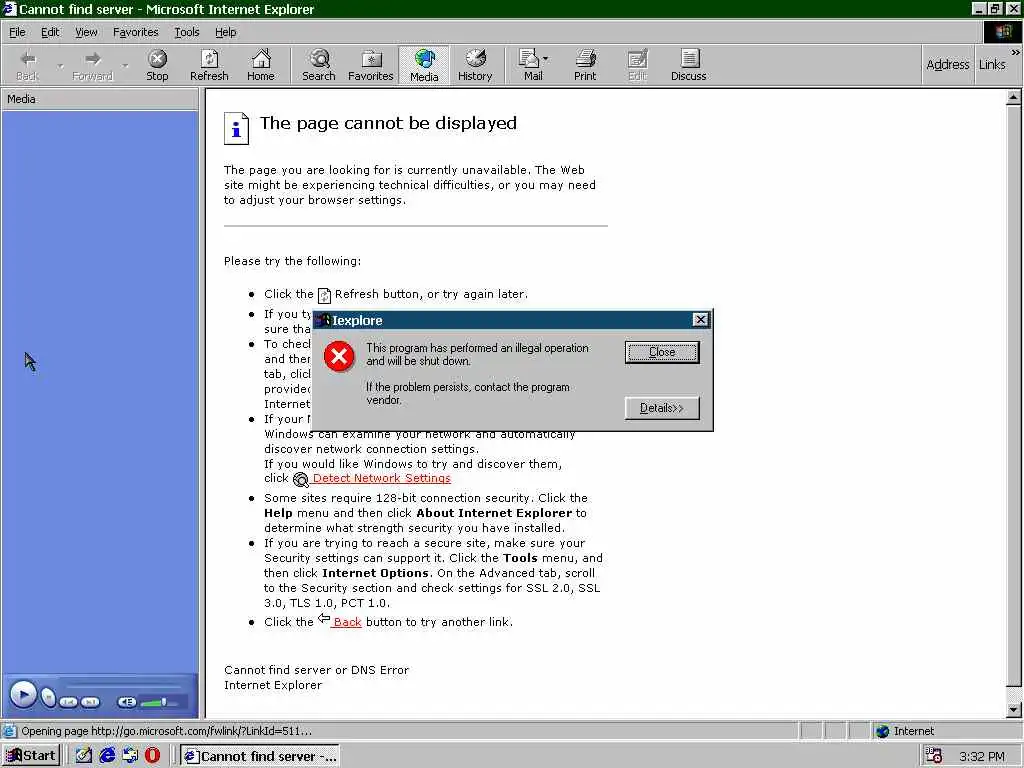Open the Edit menu

[x=50, y=32]
